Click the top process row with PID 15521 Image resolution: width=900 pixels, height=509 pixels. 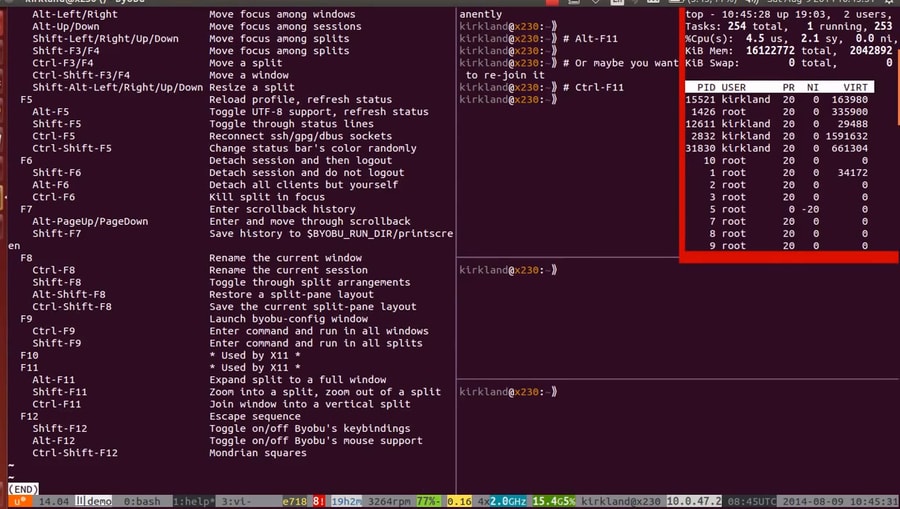coord(777,99)
